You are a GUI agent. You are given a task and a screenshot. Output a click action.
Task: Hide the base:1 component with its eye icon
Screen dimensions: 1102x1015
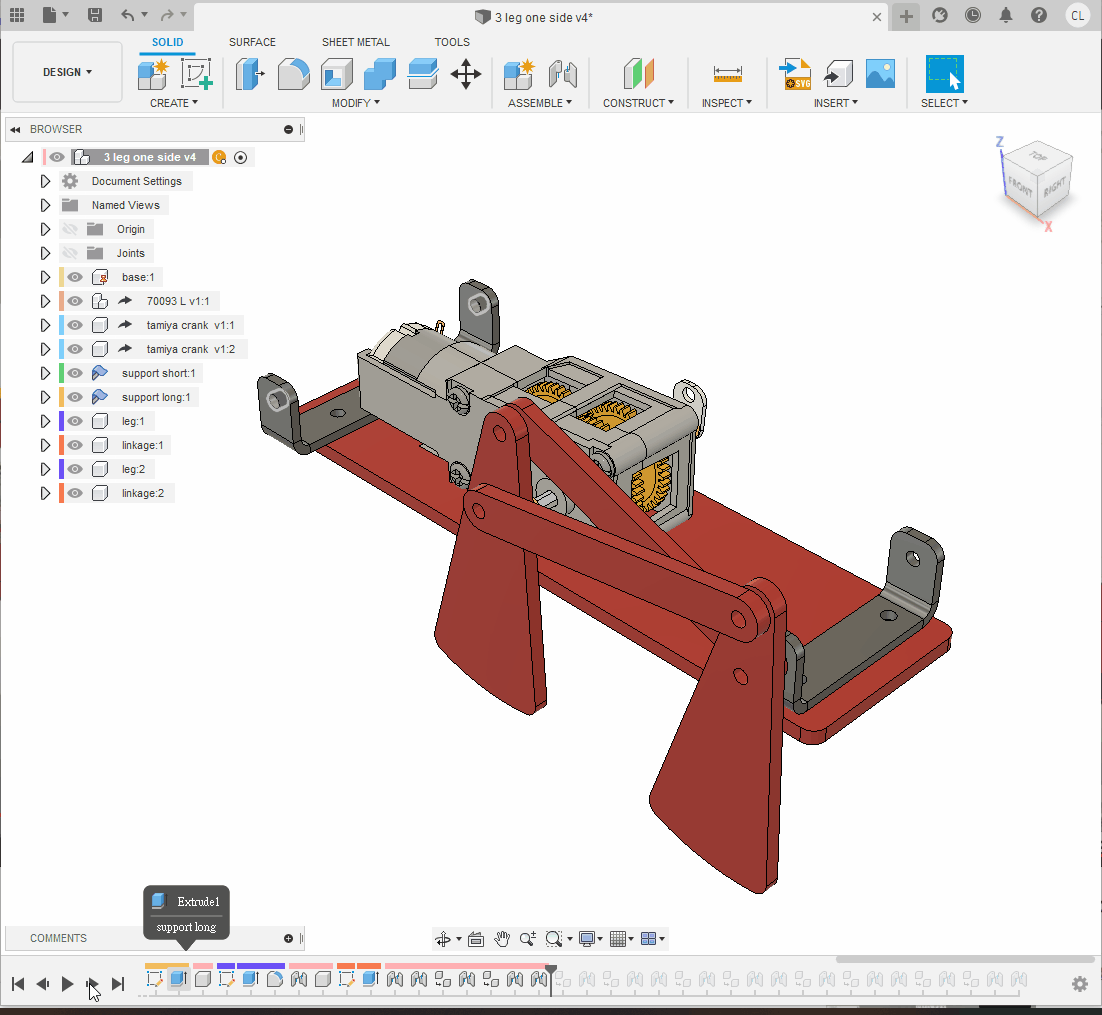click(x=75, y=277)
